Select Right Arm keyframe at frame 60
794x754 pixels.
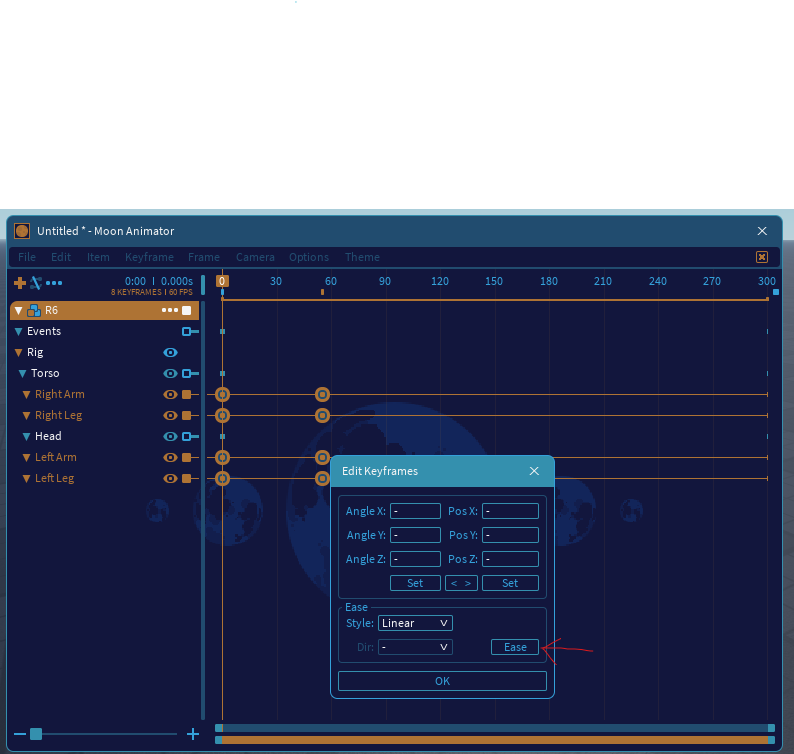[x=323, y=394]
